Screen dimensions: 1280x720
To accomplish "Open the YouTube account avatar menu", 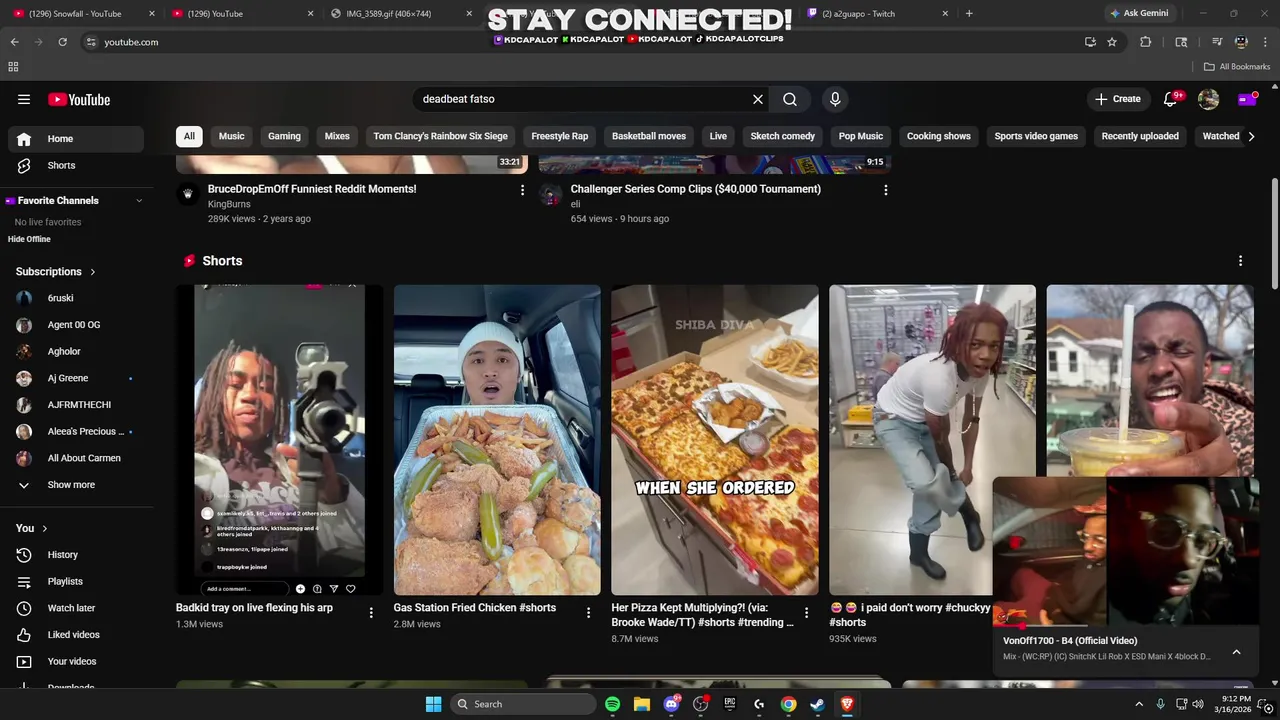I will 1208,99.
